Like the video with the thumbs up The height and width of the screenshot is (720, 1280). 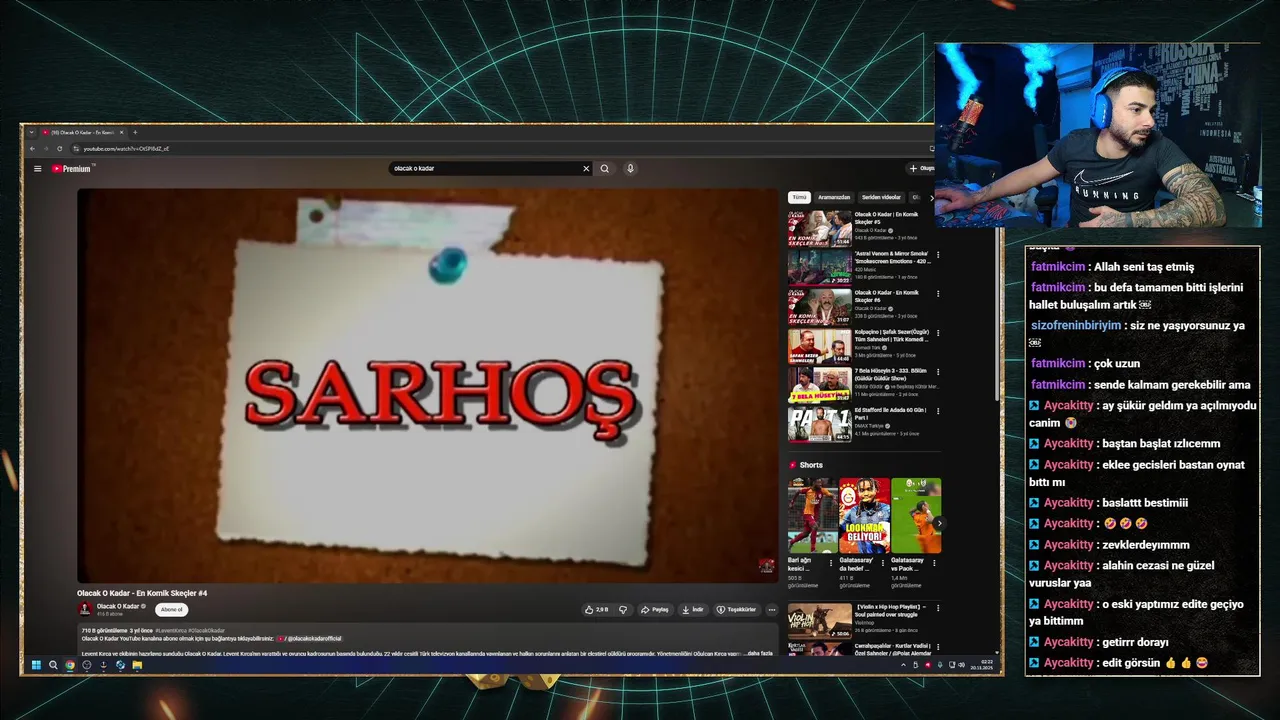597,609
